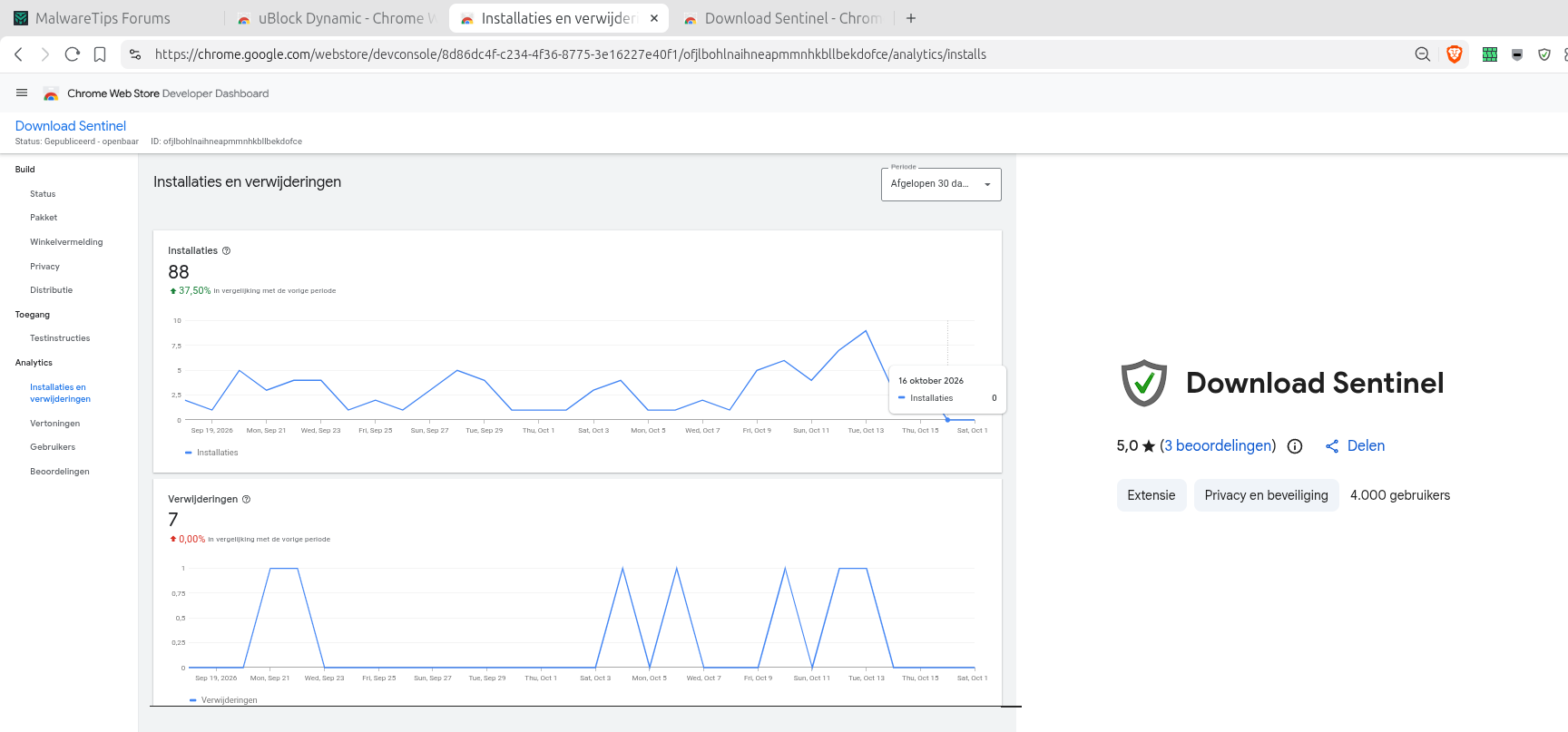Switch to Download Sentinel store tab
1568x732 pixels.
783,18
